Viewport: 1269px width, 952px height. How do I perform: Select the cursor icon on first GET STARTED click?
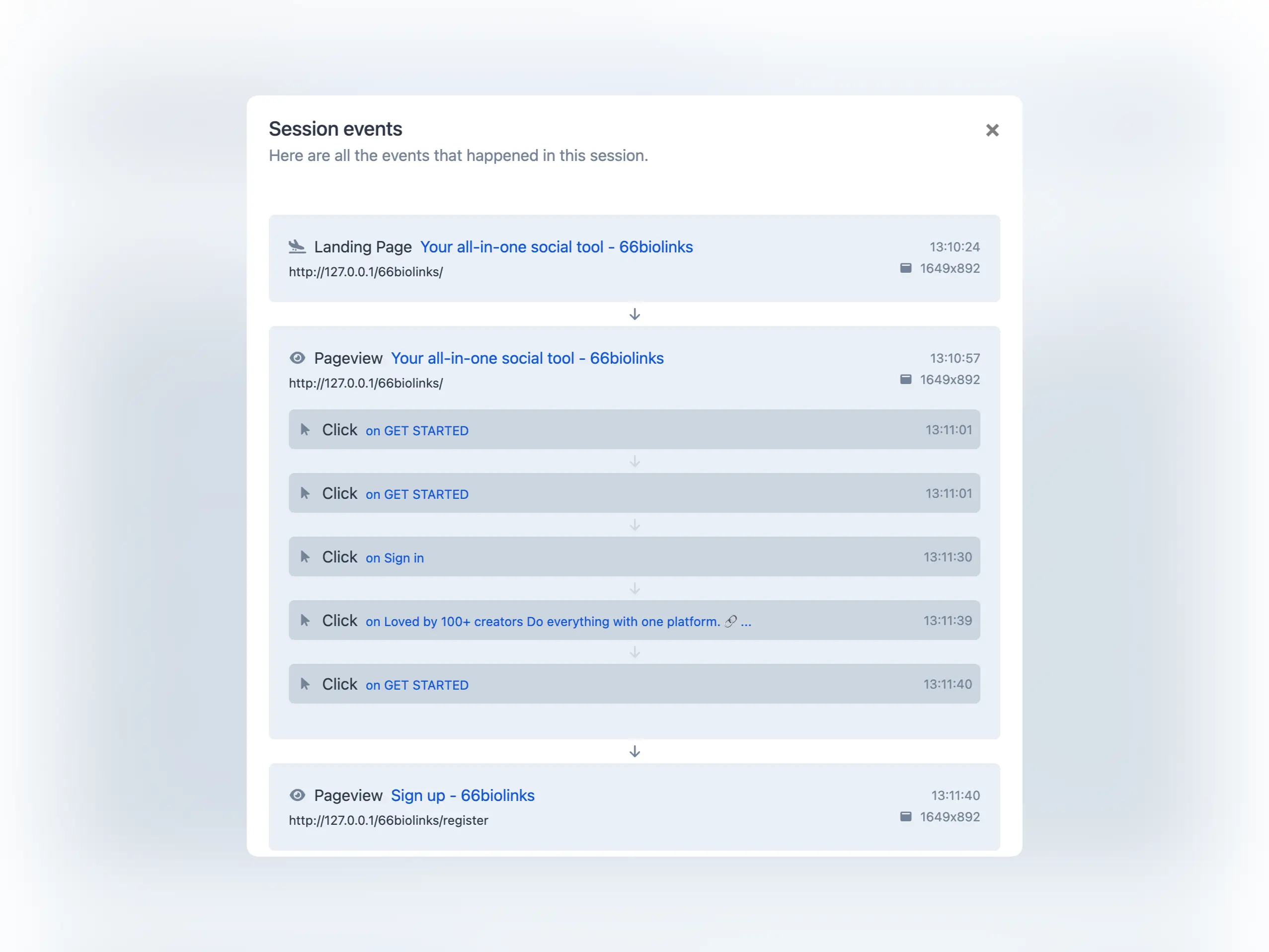(305, 429)
